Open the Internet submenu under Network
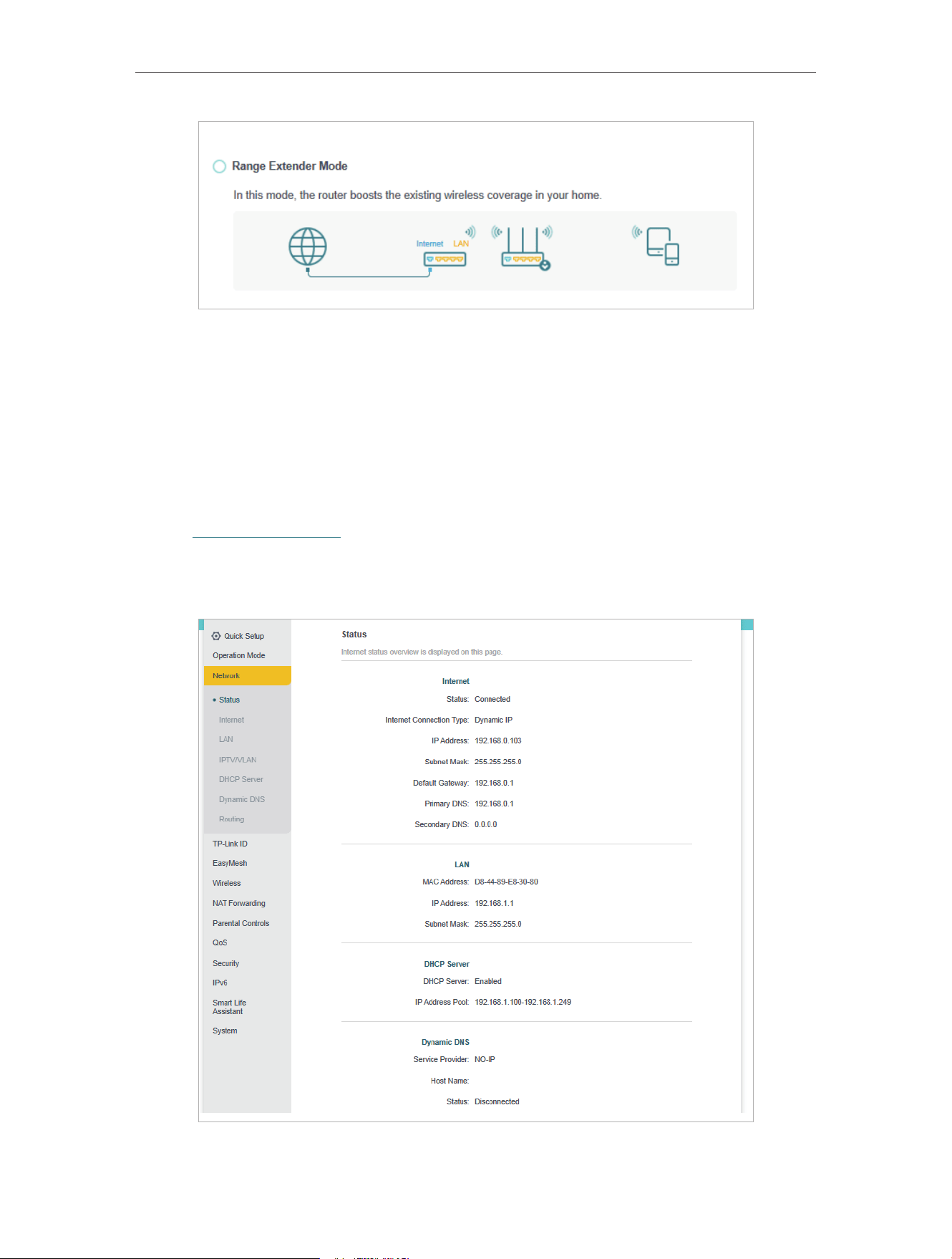Viewport: 952px width, 1259px height. 231,720
